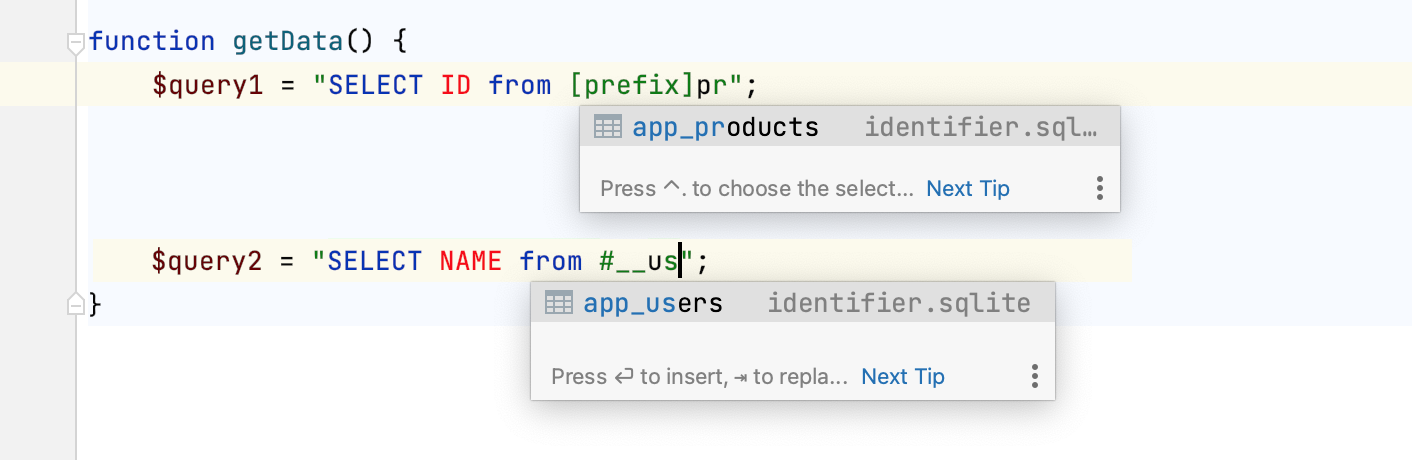Click the fold end marker at closing brace
This screenshot has height=460, width=1412.
(75, 304)
